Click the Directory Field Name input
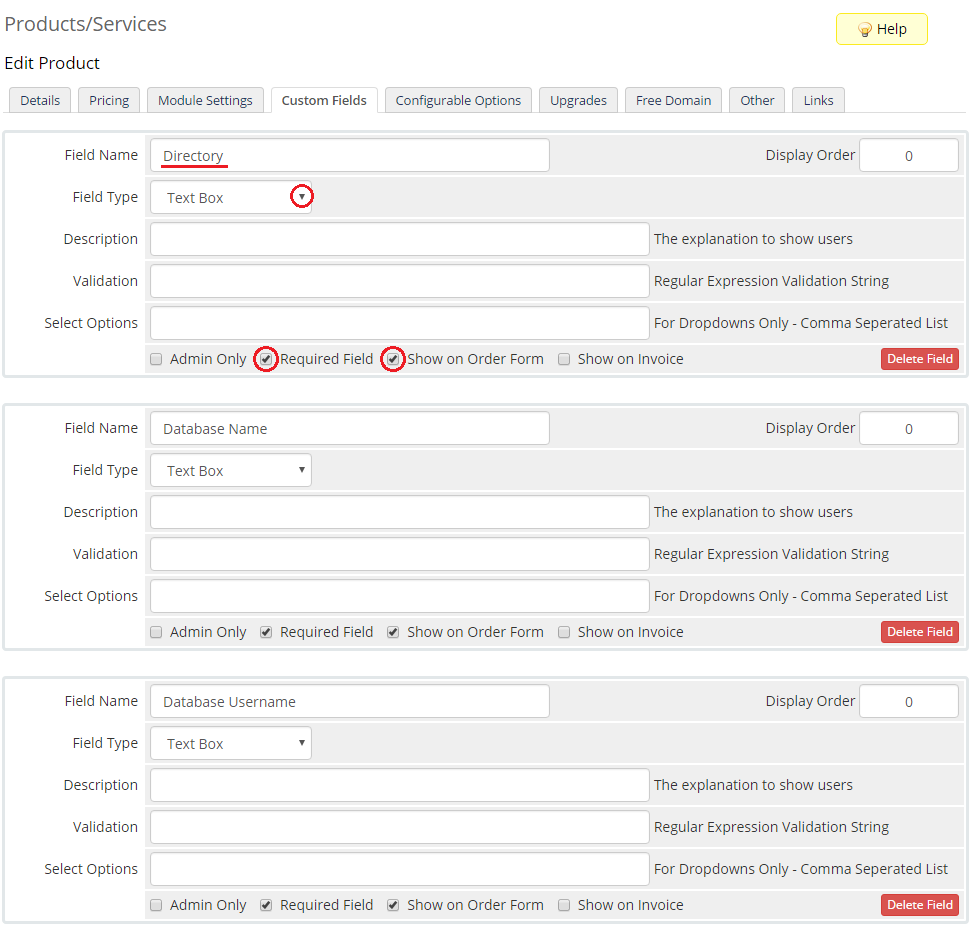The height and width of the screenshot is (933, 973). coord(349,155)
